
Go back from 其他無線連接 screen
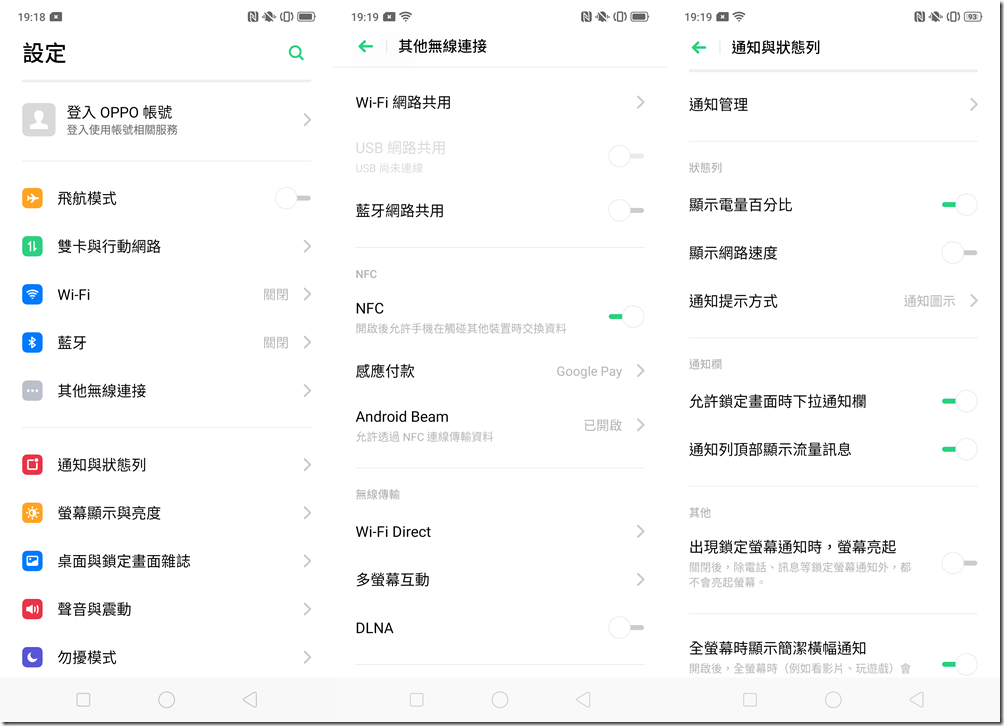366,46
